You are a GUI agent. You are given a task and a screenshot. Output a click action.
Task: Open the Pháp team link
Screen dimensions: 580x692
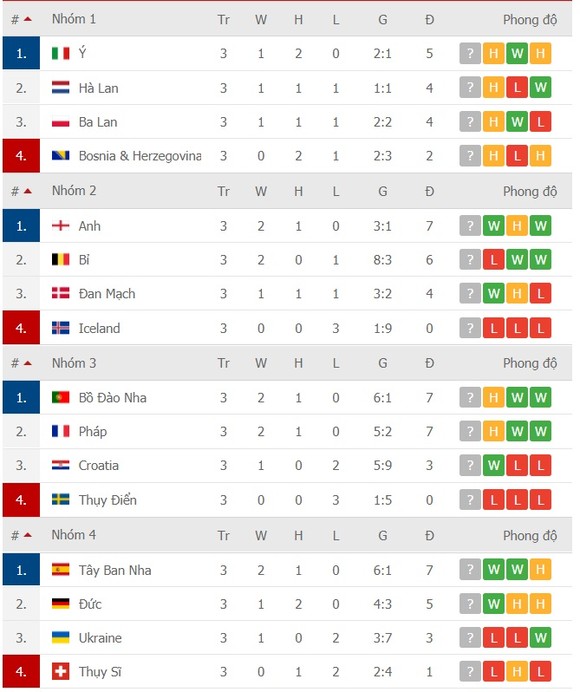93,432
